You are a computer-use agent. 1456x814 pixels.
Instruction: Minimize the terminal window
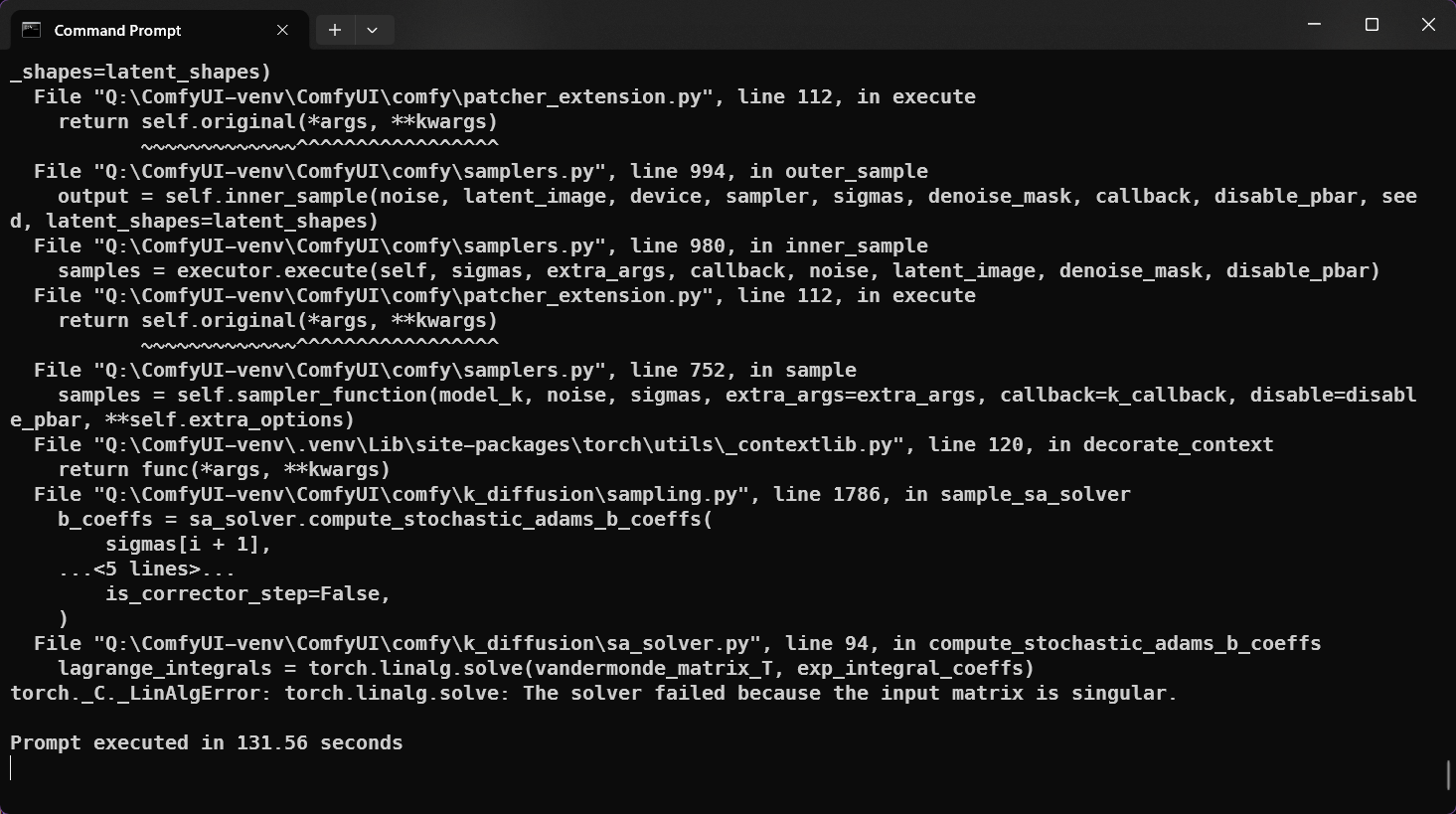tap(1314, 24)
